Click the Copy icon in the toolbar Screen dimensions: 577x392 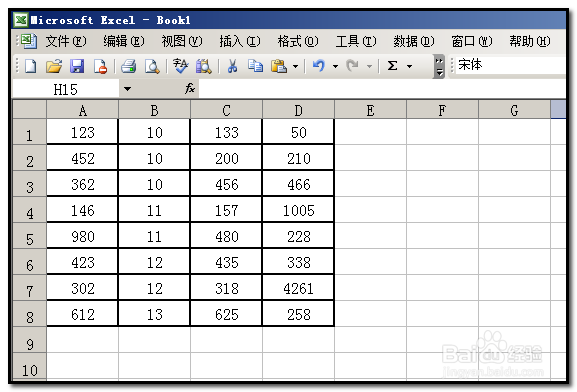(x=255, y=66)
